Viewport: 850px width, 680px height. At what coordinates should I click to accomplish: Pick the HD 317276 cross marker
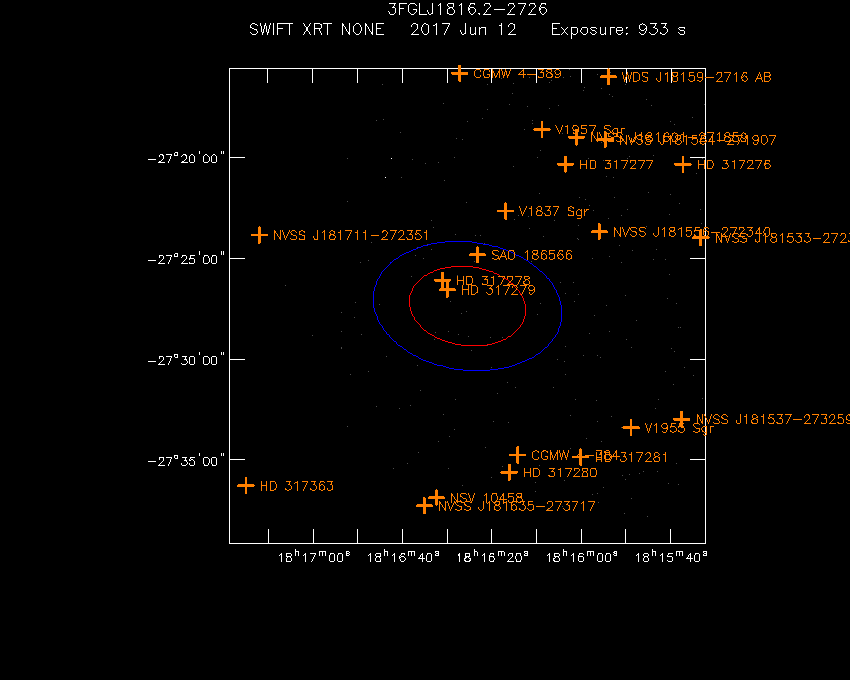683,164
